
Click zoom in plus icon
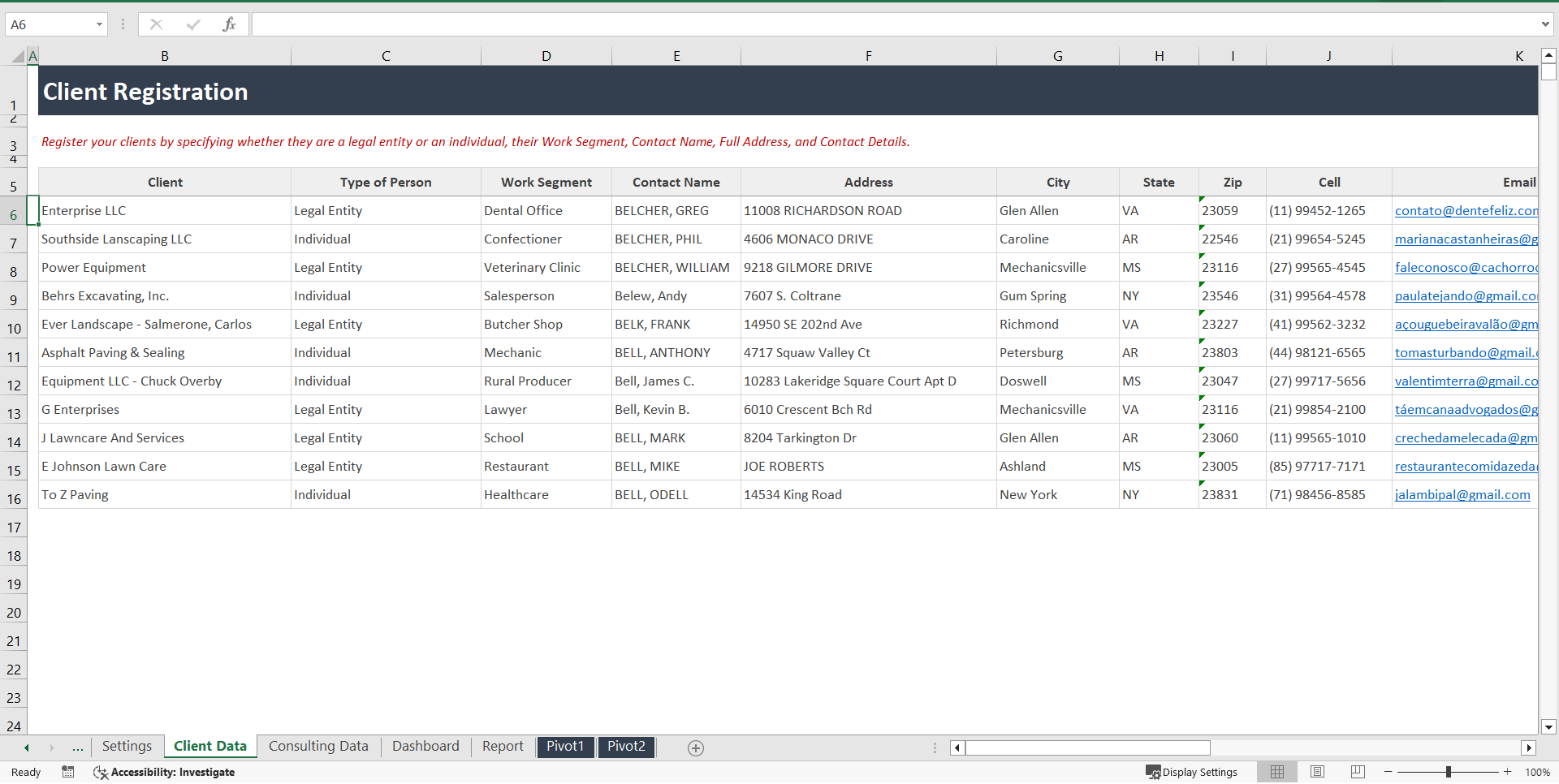tap(1508, 772)
